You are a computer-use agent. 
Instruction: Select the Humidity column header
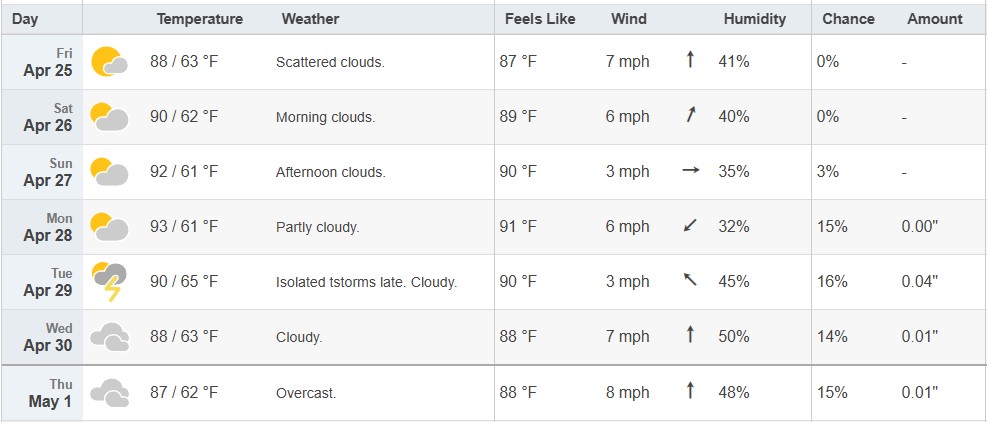(755, 19)
